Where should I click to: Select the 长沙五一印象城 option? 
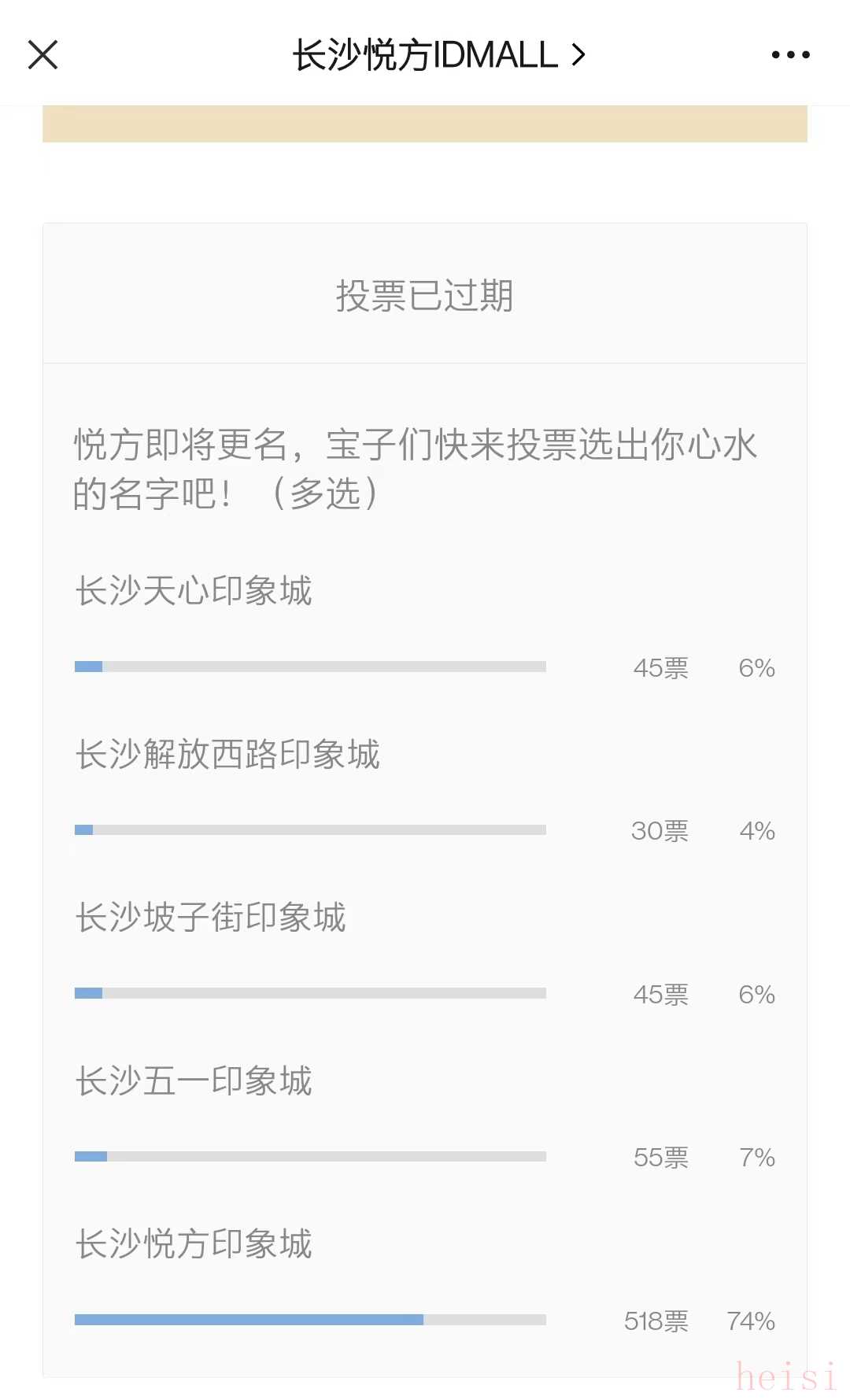coord(194,1080)
